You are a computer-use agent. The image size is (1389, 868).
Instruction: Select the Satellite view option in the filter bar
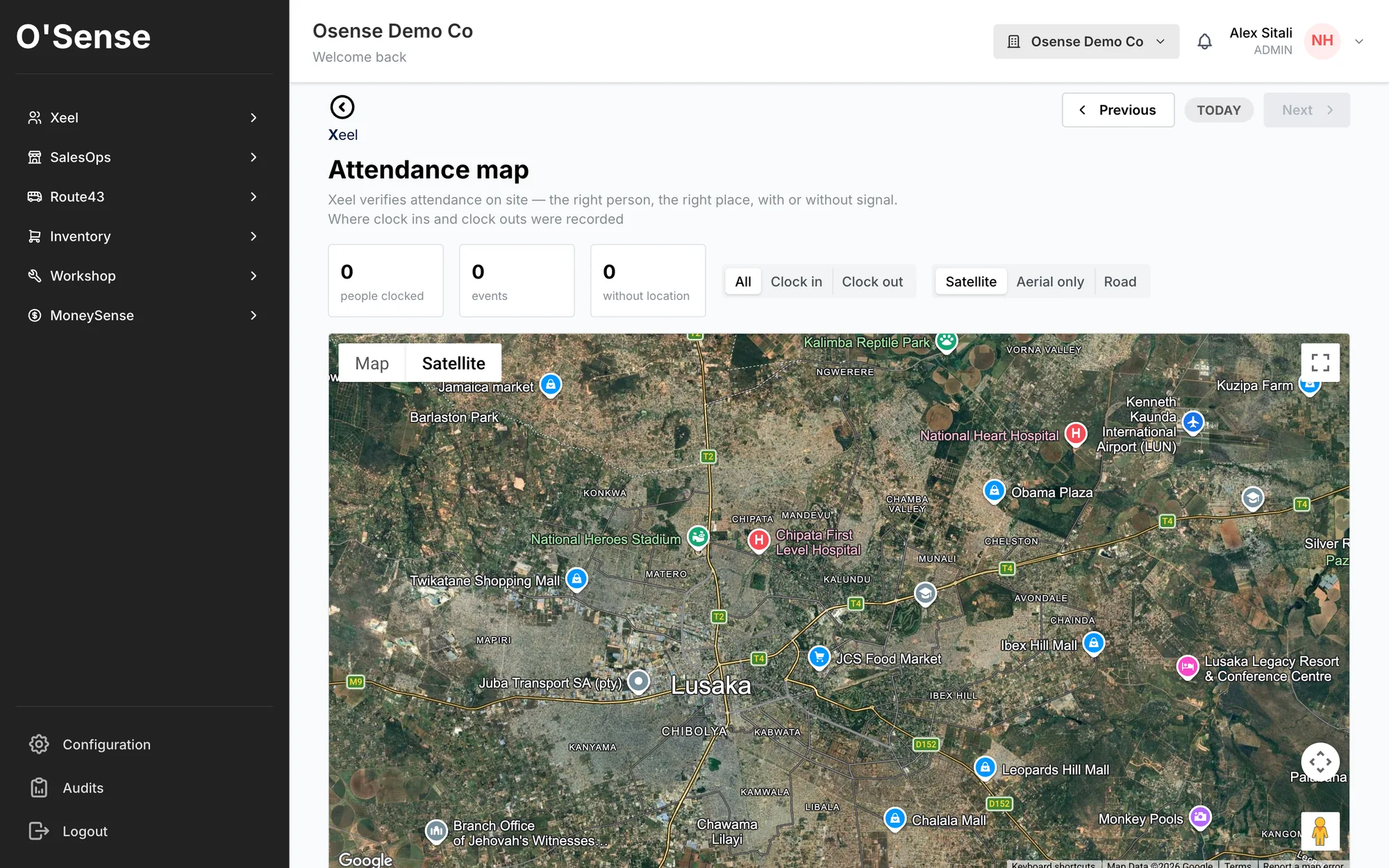point(971,281)
